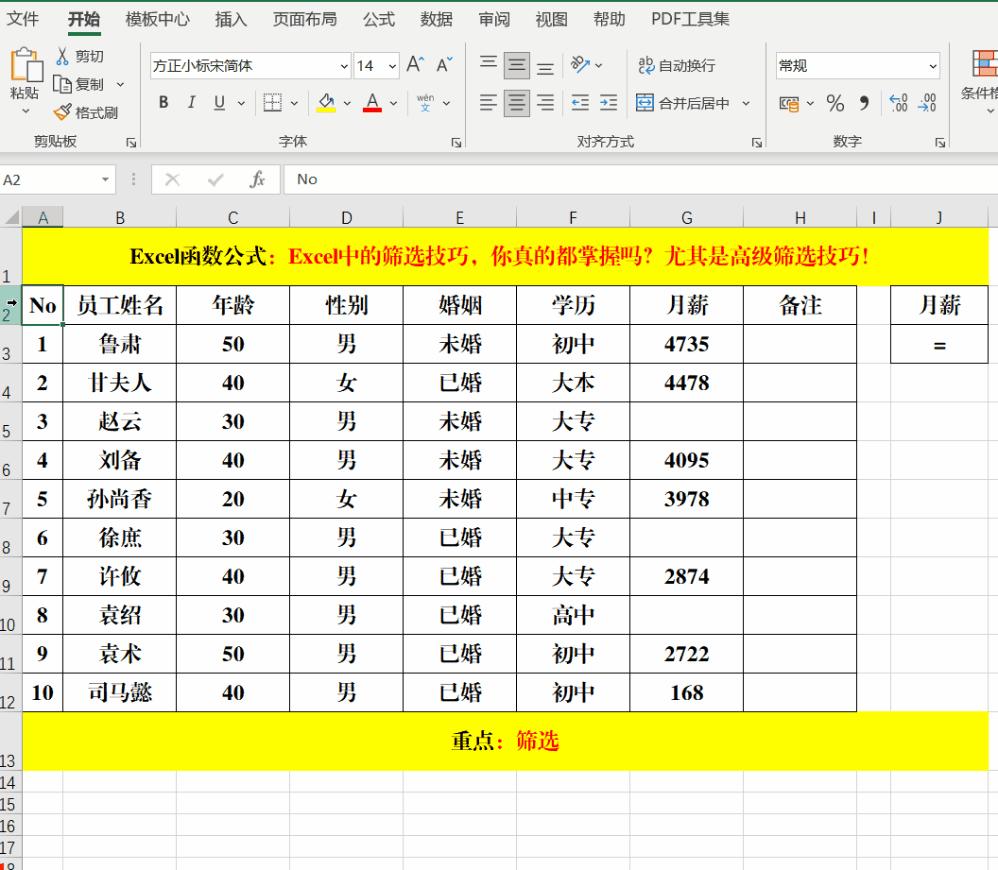Select center alignment in the ribbon
This screenshot has height=870, width=998.
click(515, 101)
